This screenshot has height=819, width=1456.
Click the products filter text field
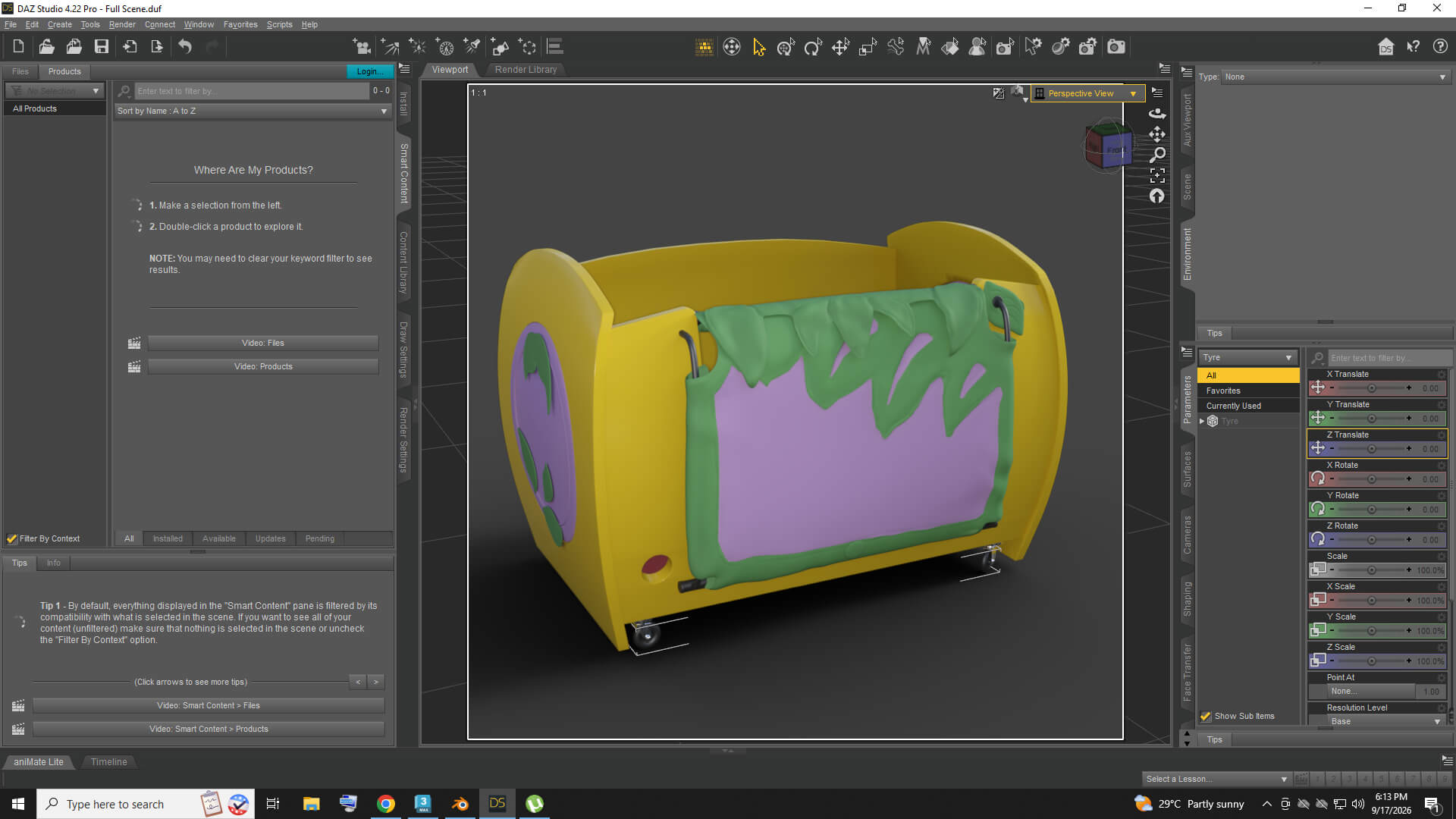pyautogui.click(x=252, y=91)
